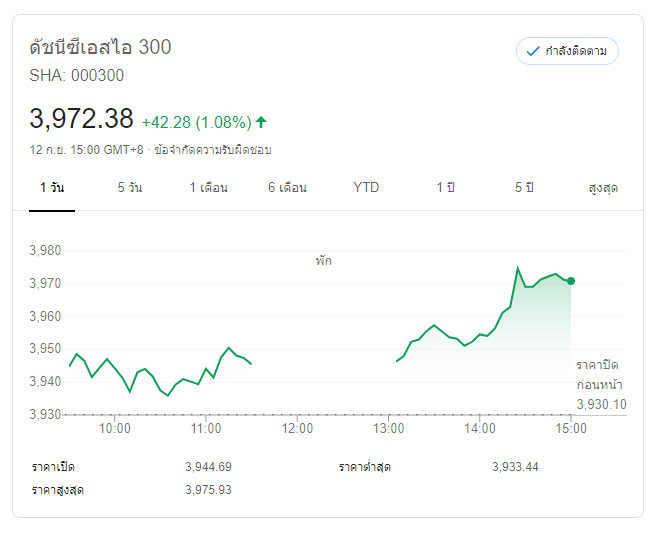Click the ราคาปิดก่อนหน้า previous close label
Image resolution: width=659 pixels, height=533 pixels.
click(x=600, y=374)
